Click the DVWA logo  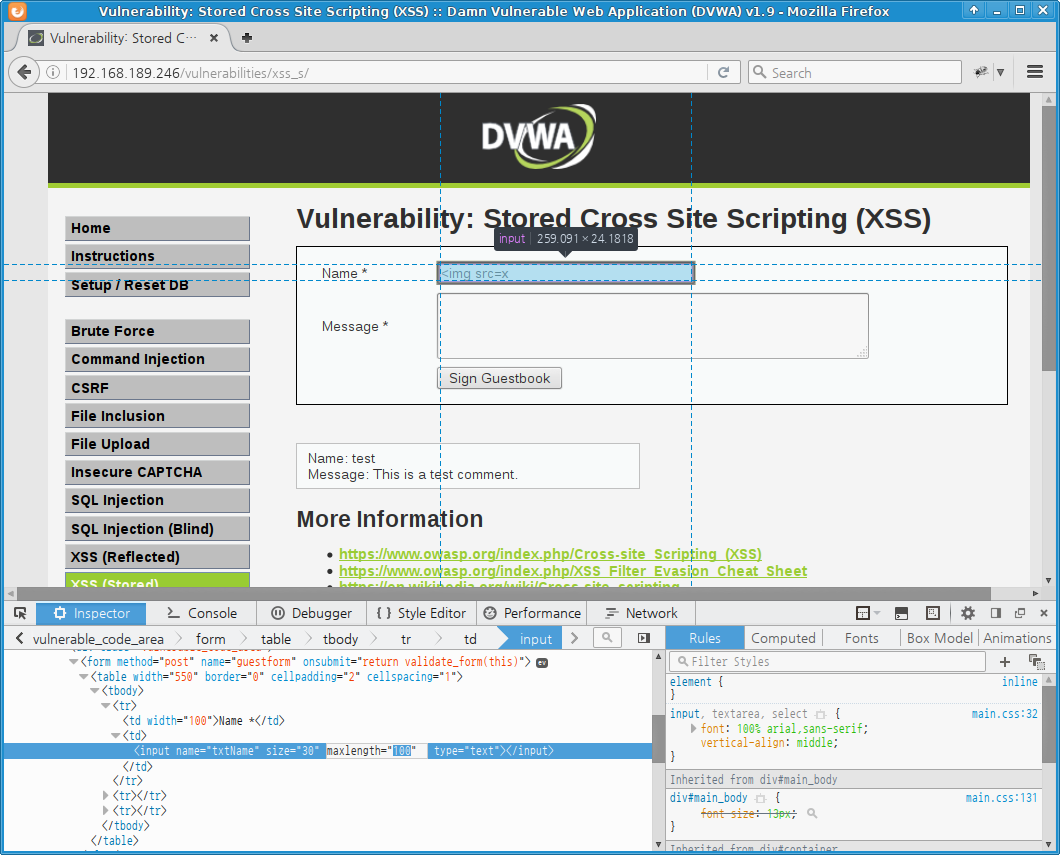tap(538, 137)
